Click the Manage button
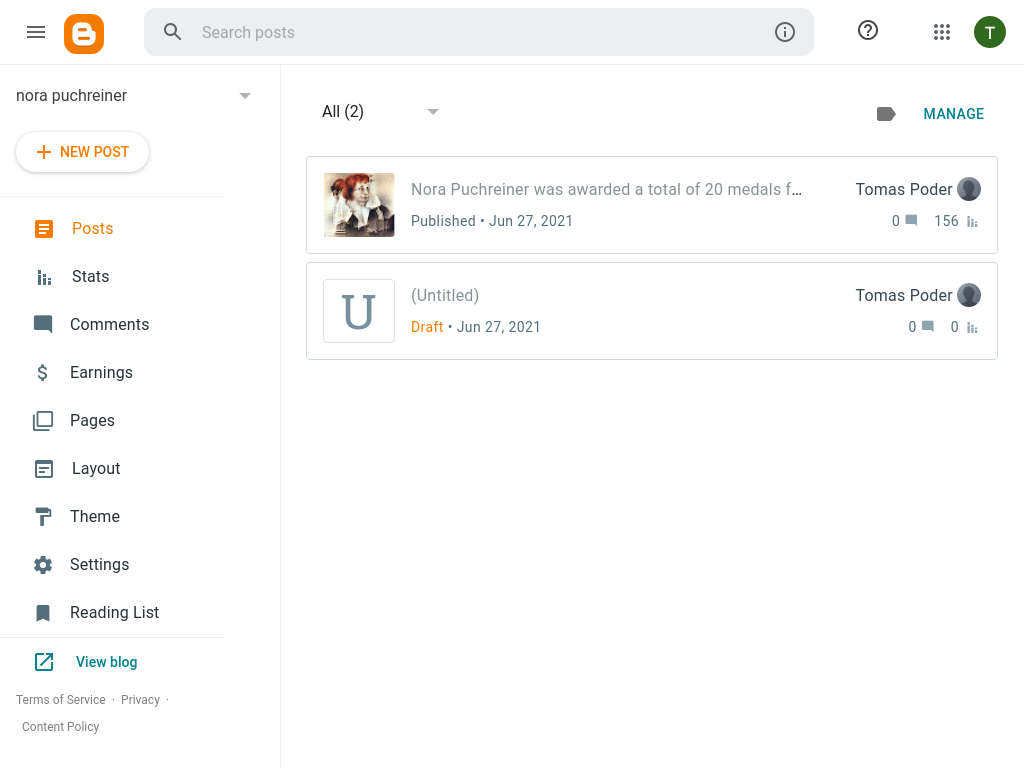 (953, 114)
